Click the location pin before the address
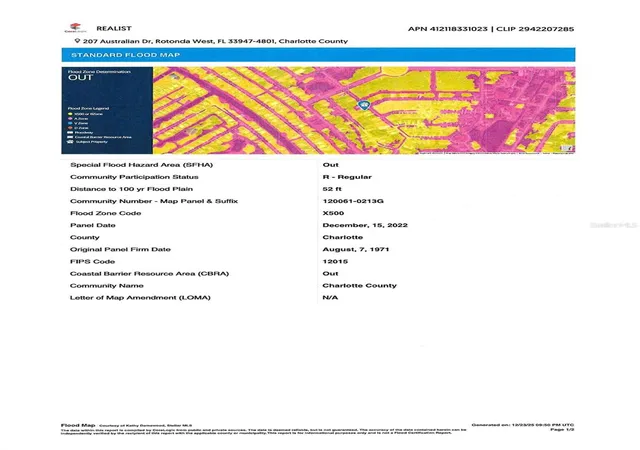Viewport: 640px width, 450px height. point(77,41)
